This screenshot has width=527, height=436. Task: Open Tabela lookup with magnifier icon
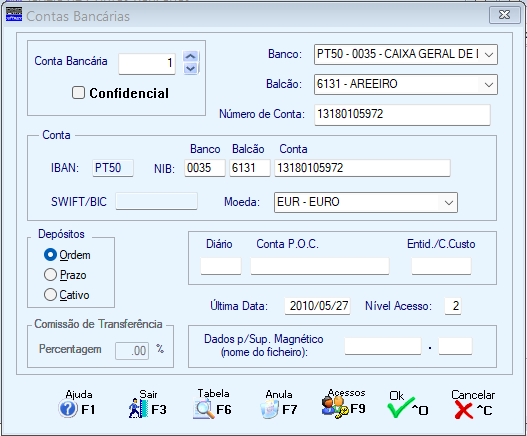coord(204,409)
